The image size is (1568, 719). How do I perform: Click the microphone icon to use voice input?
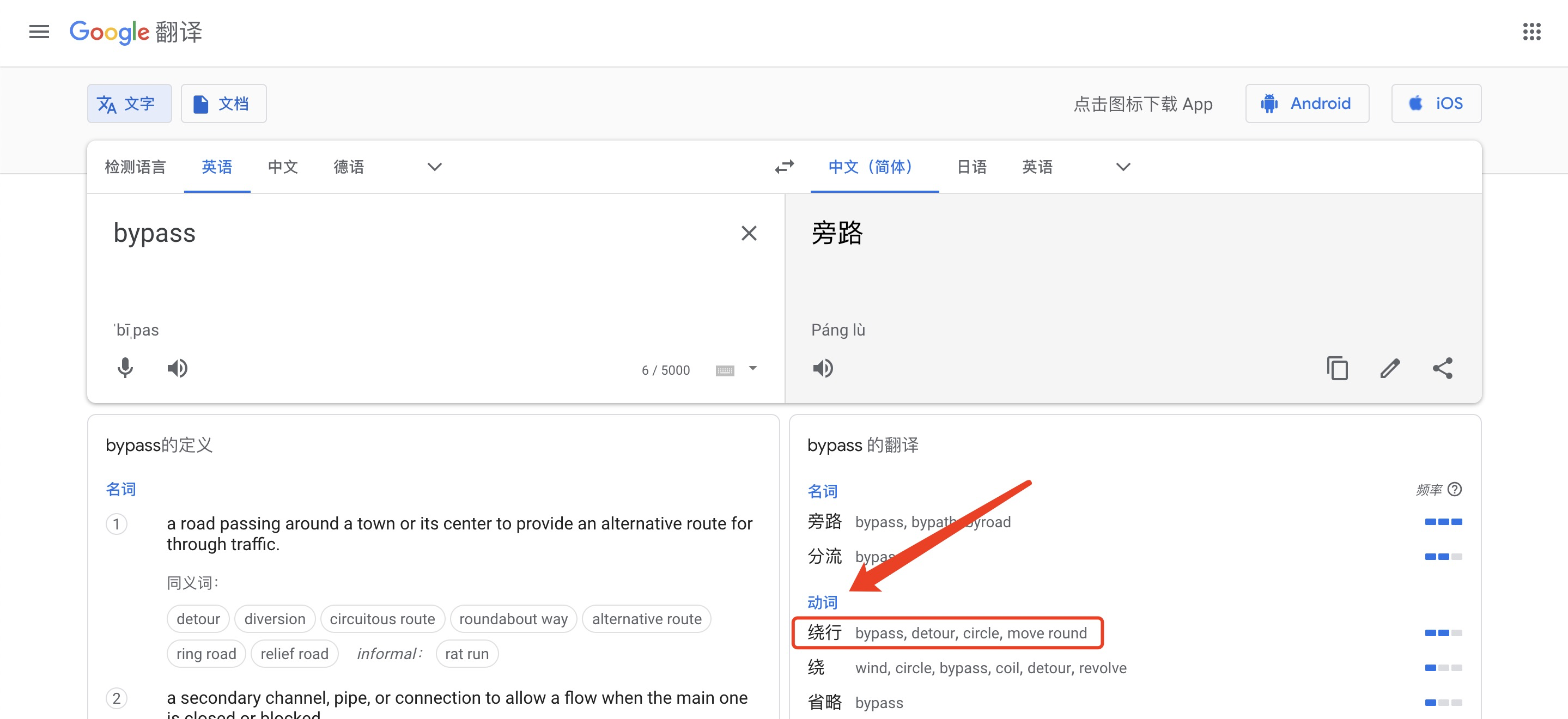coord(125,368)
